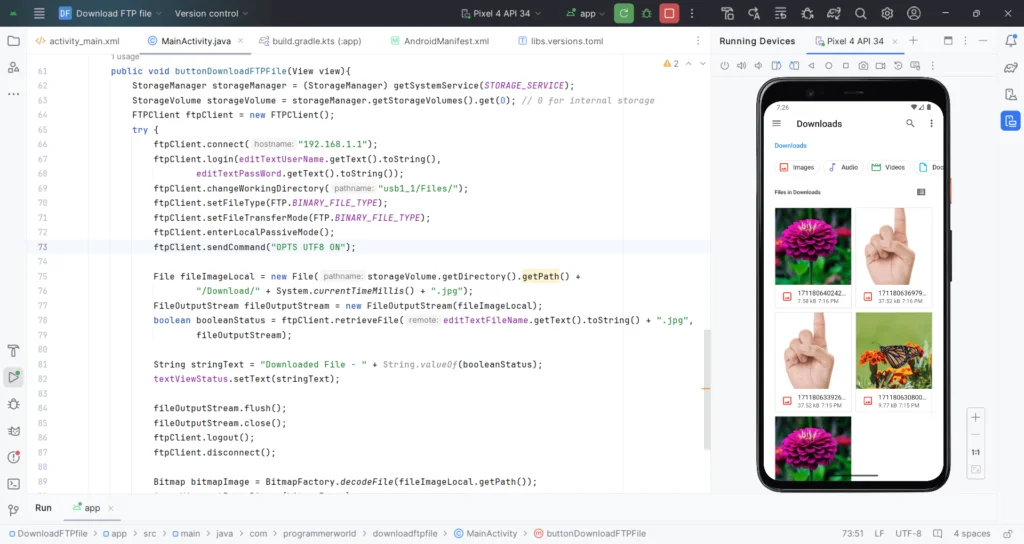Rerun the app with green button
1024x544 pixels.
[624, 13]
